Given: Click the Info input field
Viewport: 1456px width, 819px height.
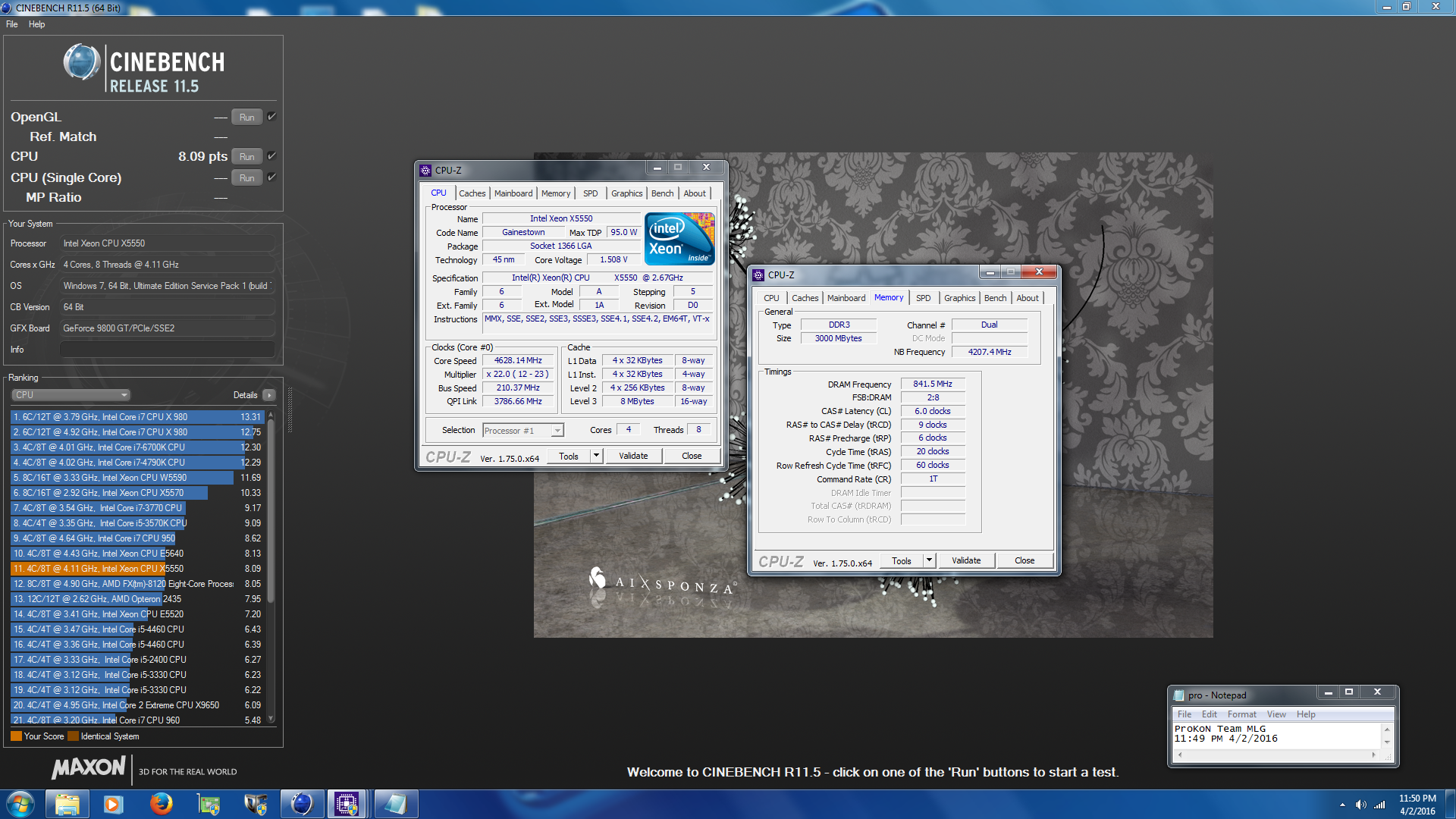Looking at the screenshot, I should pyautogui.click(x=168, y=350).
